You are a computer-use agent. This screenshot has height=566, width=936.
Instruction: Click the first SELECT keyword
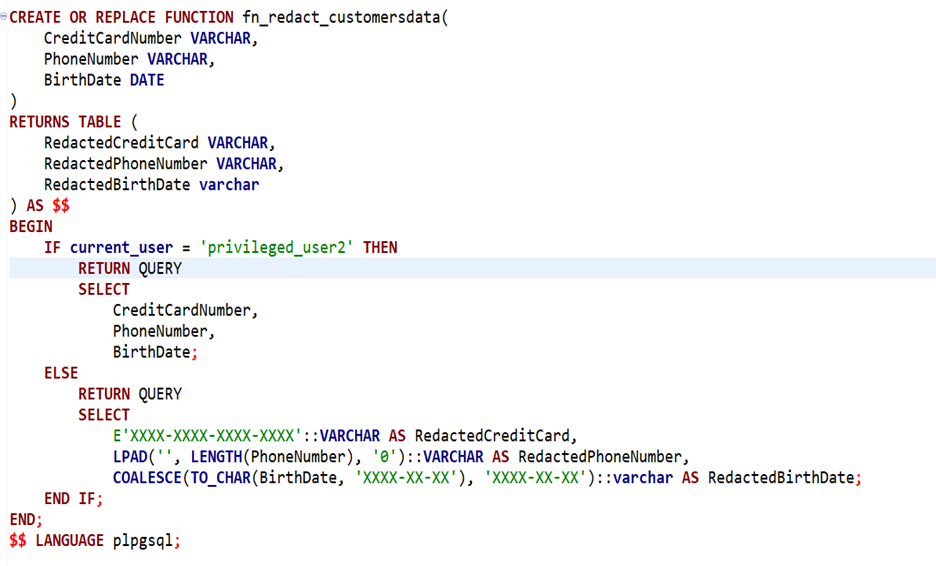(x=104, y=289)
